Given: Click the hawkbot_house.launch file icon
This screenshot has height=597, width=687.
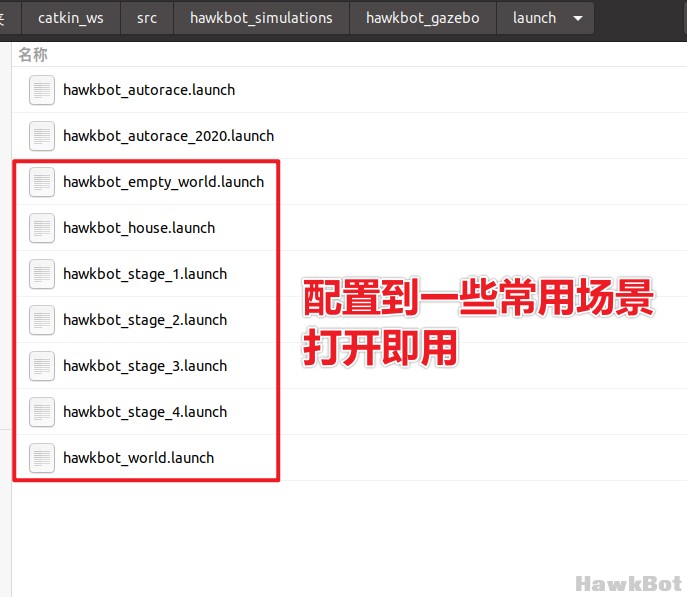Looking at the screenshot, I should point(42,228).
